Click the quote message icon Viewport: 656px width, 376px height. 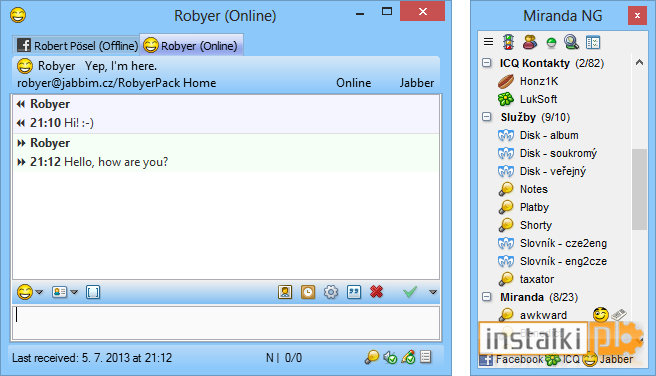pyautogui.click(x=354, y=292)
